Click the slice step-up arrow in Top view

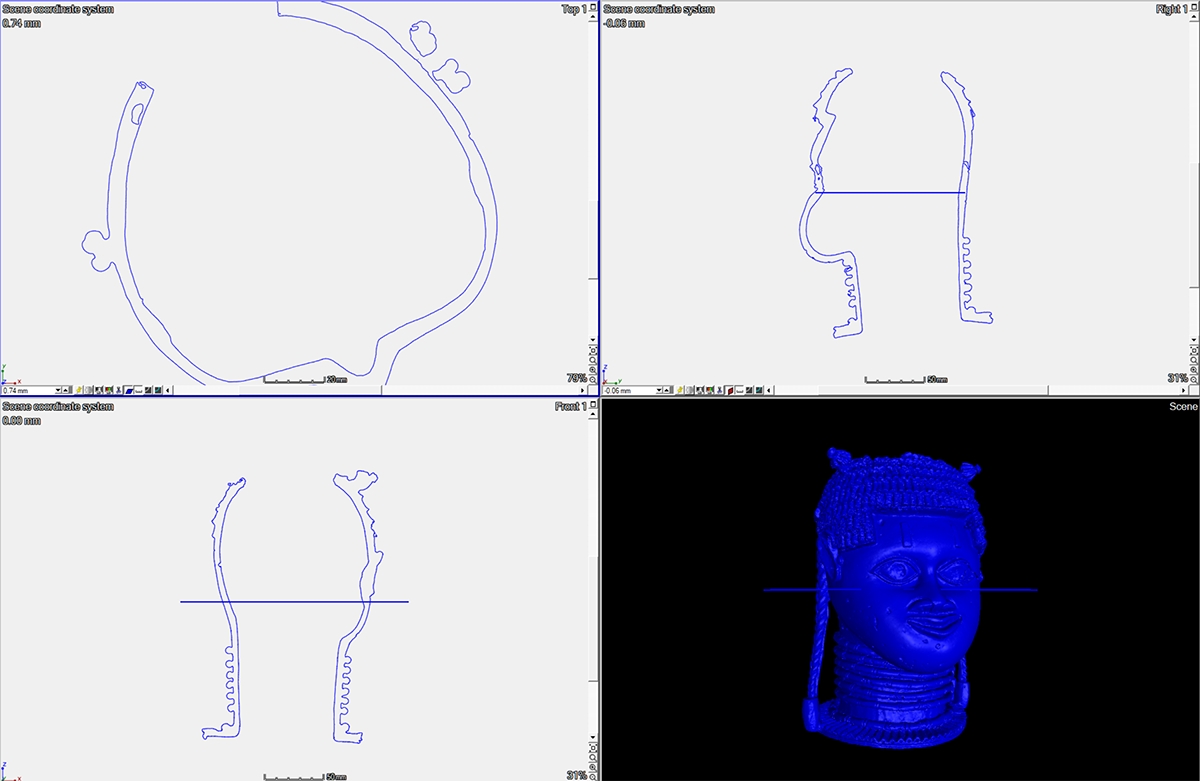click(65, 390)
